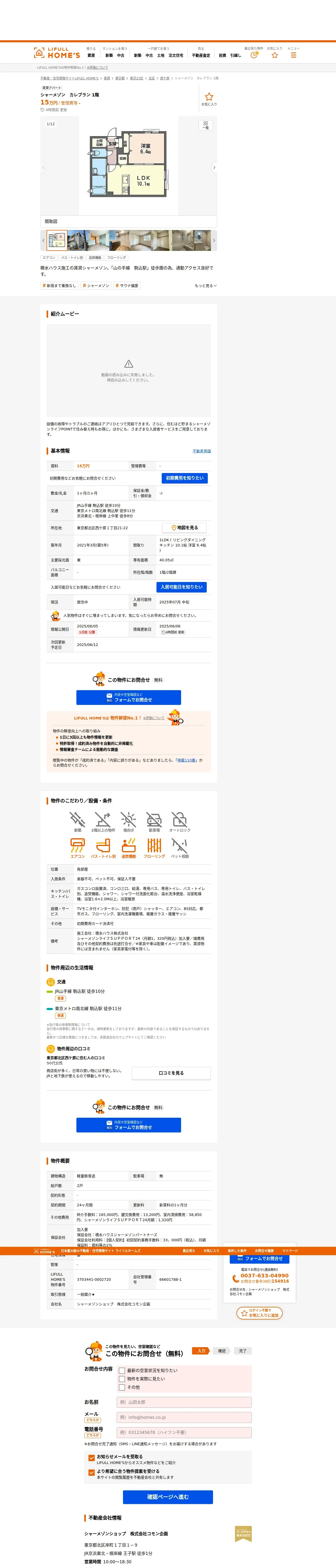Open 不動産用語 link
The image size is (336, 1568).
[x=202, y=451]
